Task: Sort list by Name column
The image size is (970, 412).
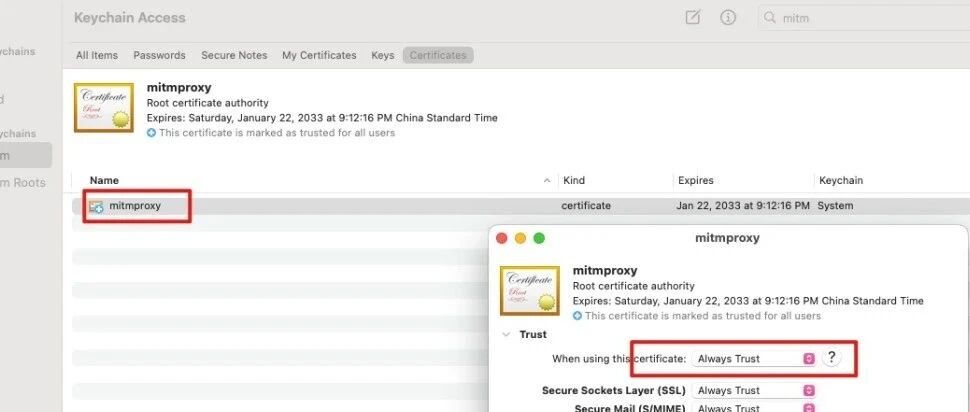Action: (x=104, y=181)
